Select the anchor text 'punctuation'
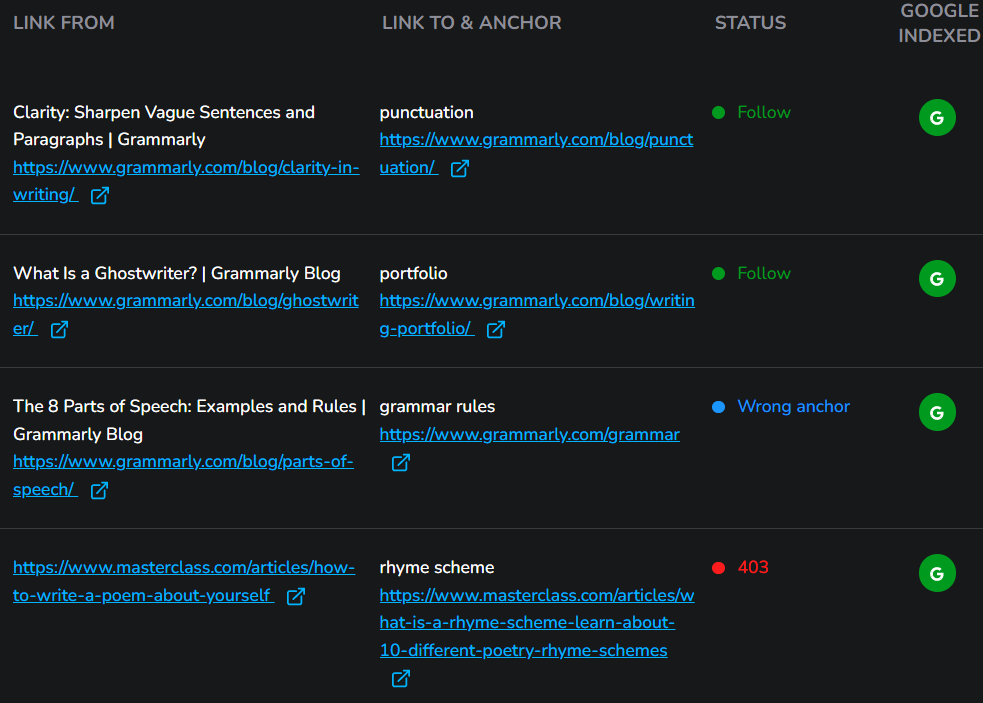This screenshot has height=703, width=983. click(x=426, y=113)
